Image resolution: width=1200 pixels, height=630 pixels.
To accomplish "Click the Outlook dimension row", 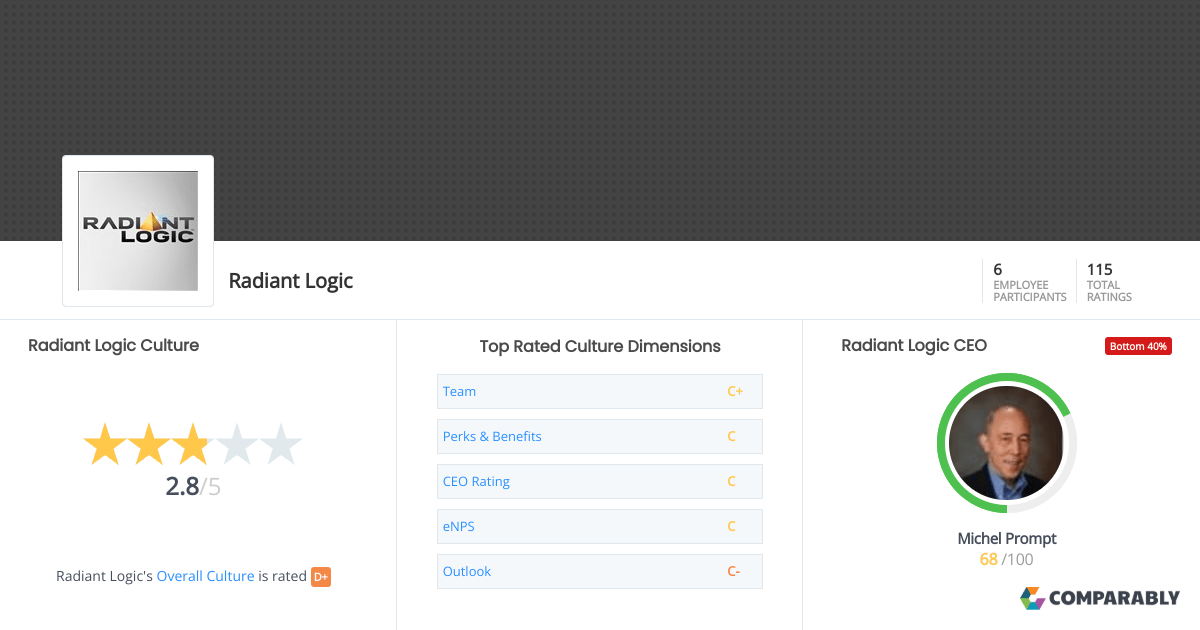I will (467, 571).
